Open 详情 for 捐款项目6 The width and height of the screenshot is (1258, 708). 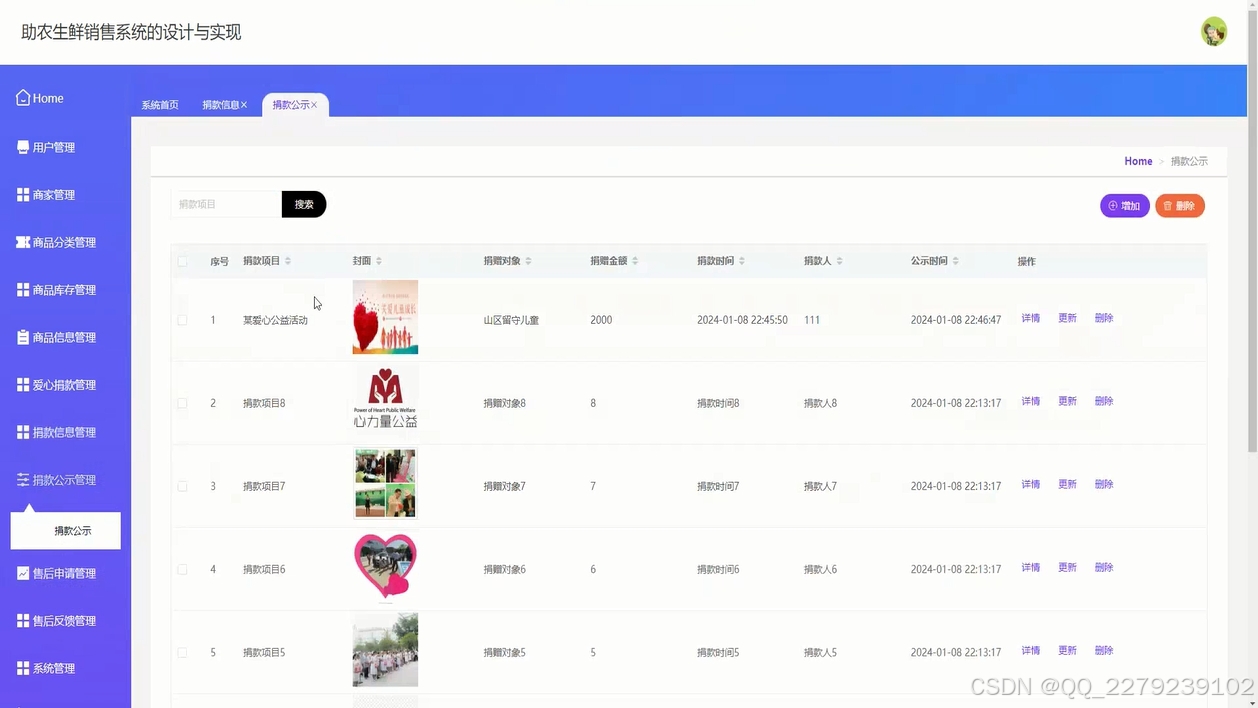tap(1031, 567)
